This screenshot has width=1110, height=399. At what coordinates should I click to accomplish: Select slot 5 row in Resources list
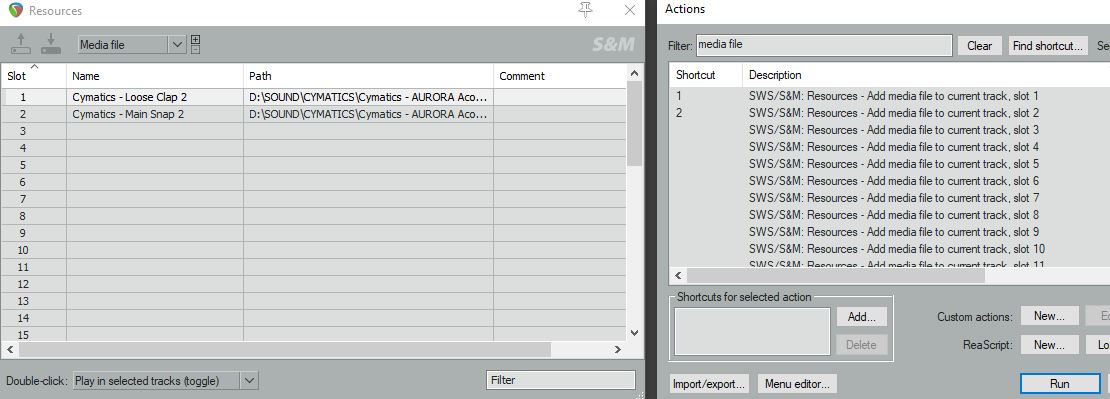pos(314,165)
